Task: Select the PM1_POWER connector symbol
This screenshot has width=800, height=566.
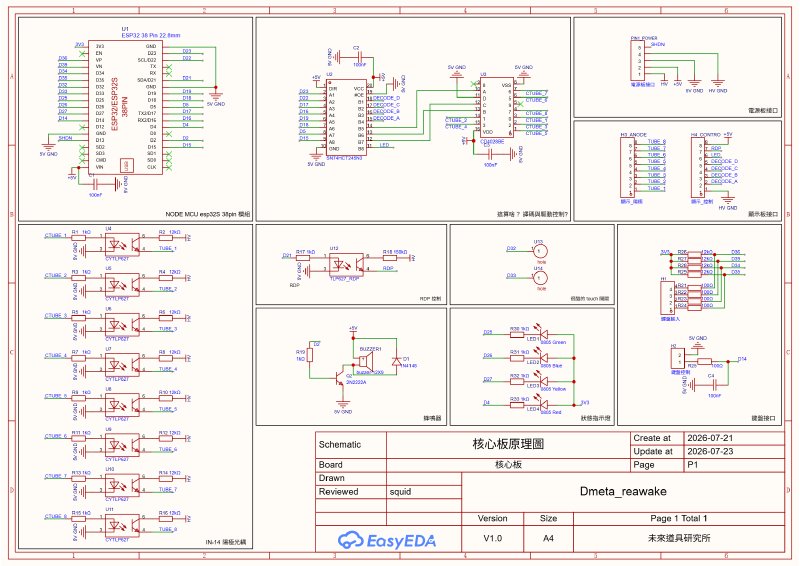Action: (x=640, y=61)
